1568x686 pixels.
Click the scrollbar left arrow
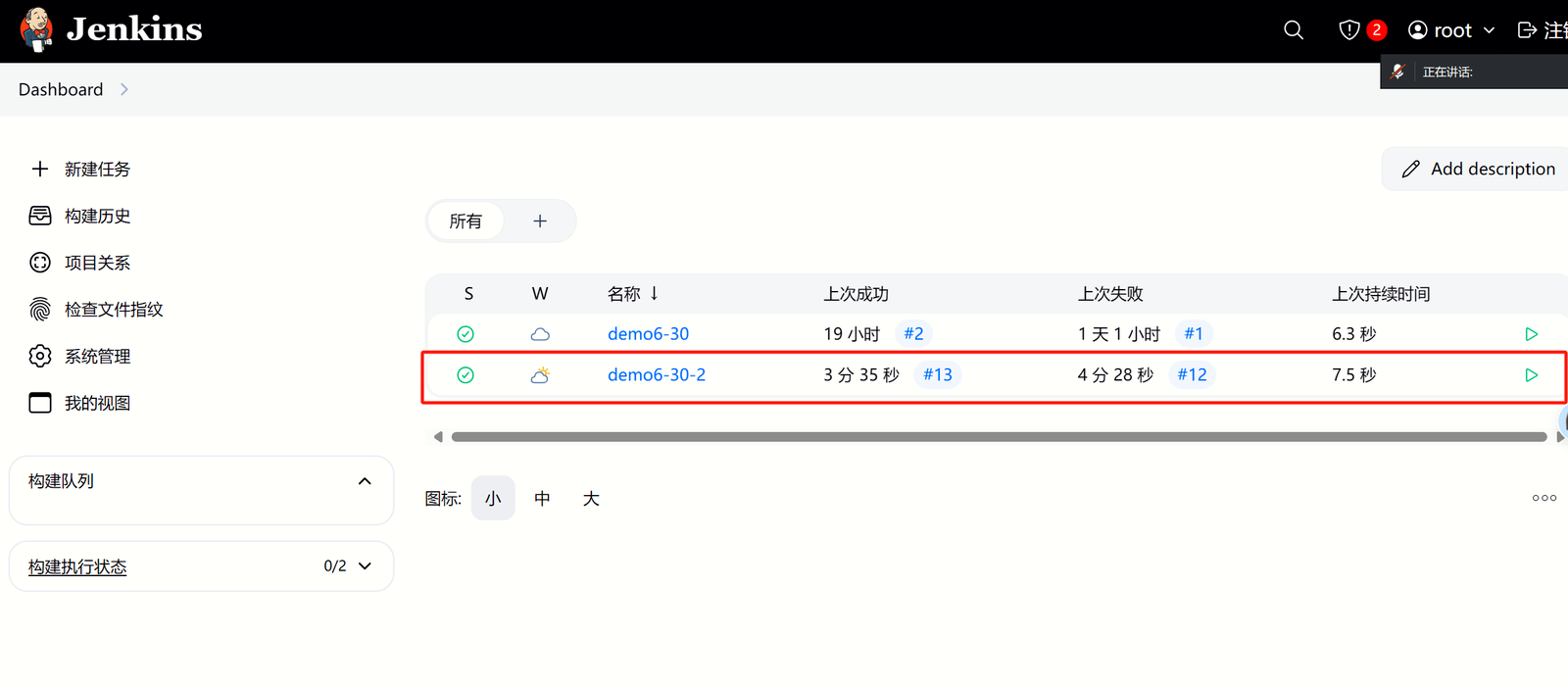[x=438, y=437]
